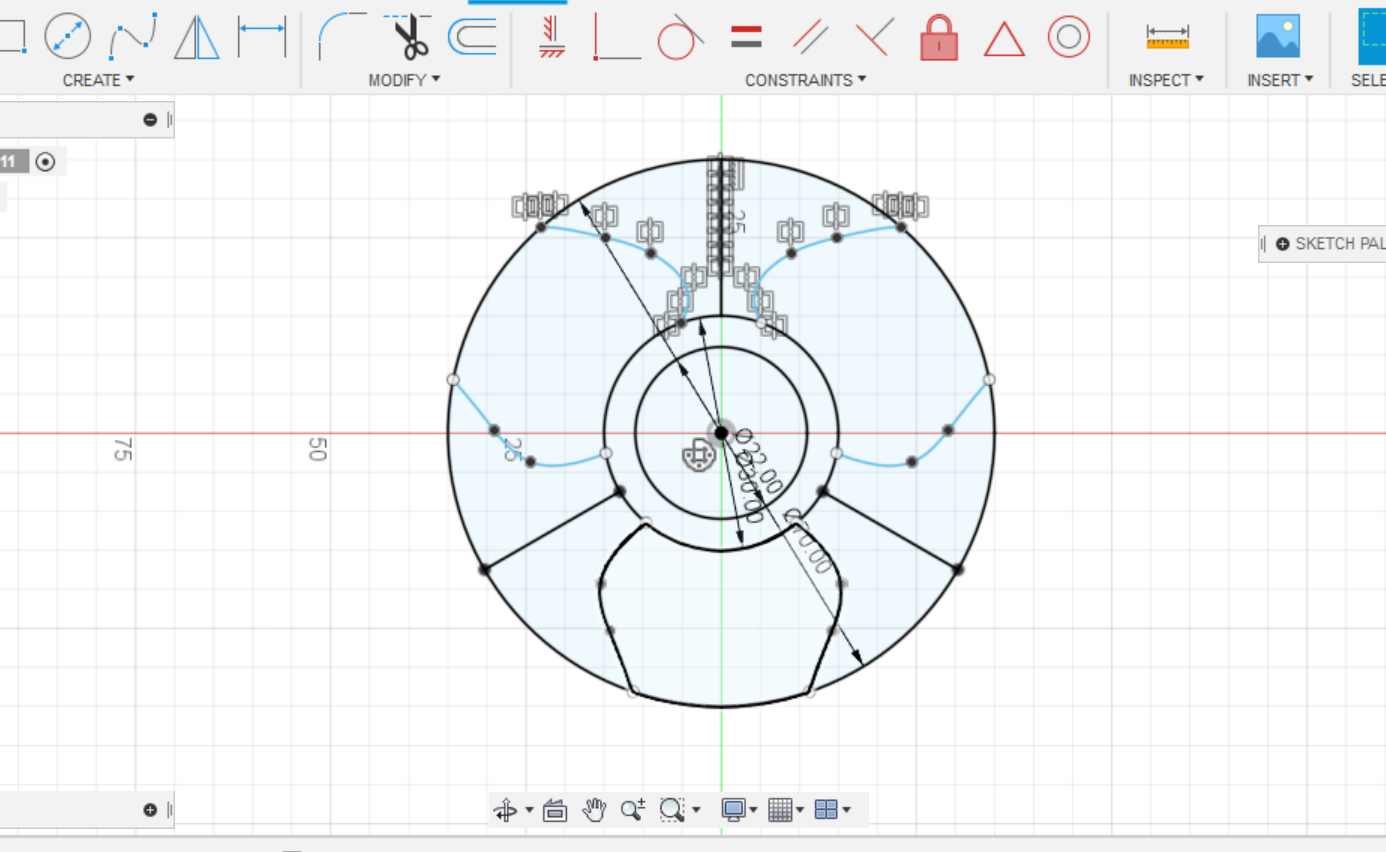Open the MODIFY dropdown menu
Screen dimensions: 1386x852
tap(404, 80)
